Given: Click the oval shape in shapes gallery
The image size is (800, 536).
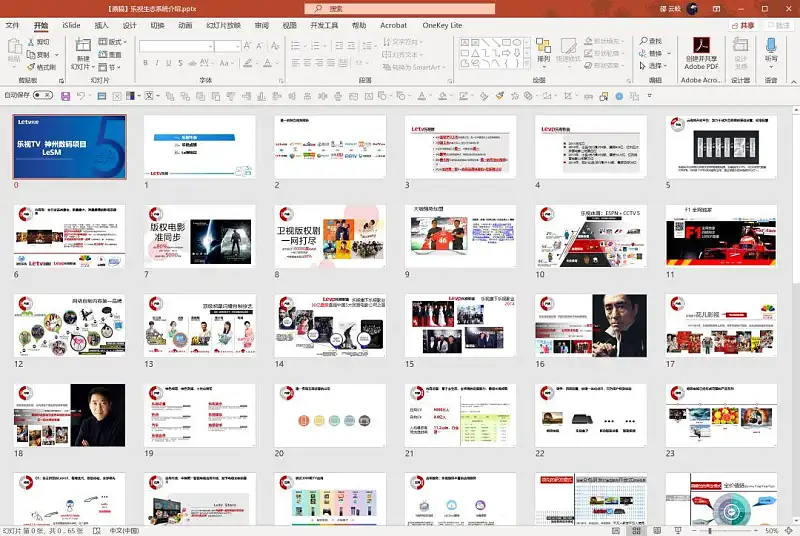Looking at the screenshot, I should click(517, 42).
